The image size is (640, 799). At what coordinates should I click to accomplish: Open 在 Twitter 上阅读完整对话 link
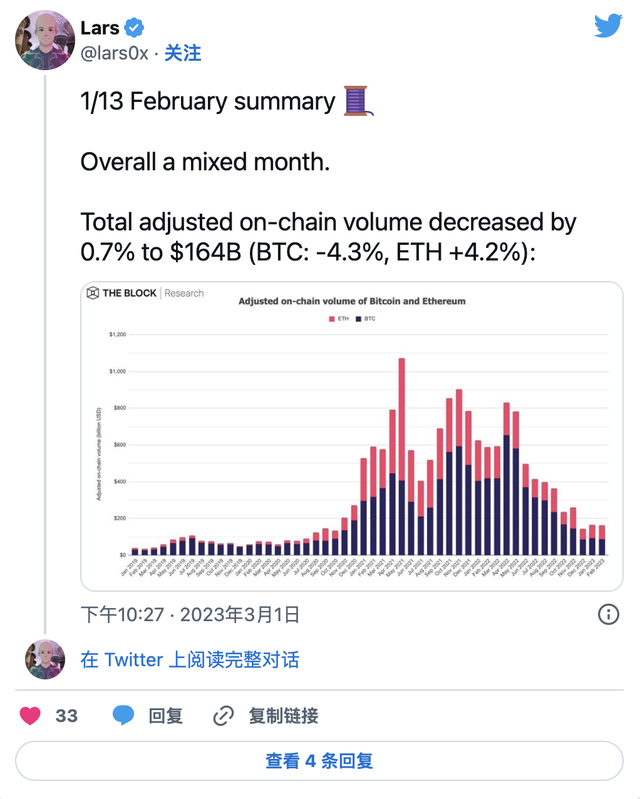190,659
